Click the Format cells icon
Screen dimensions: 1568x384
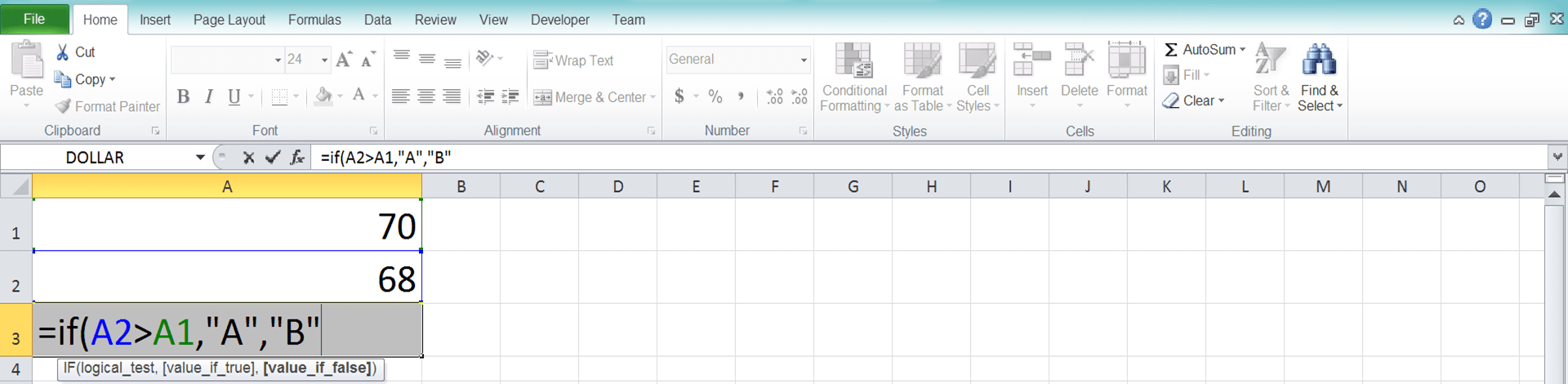coord(1127,60)
